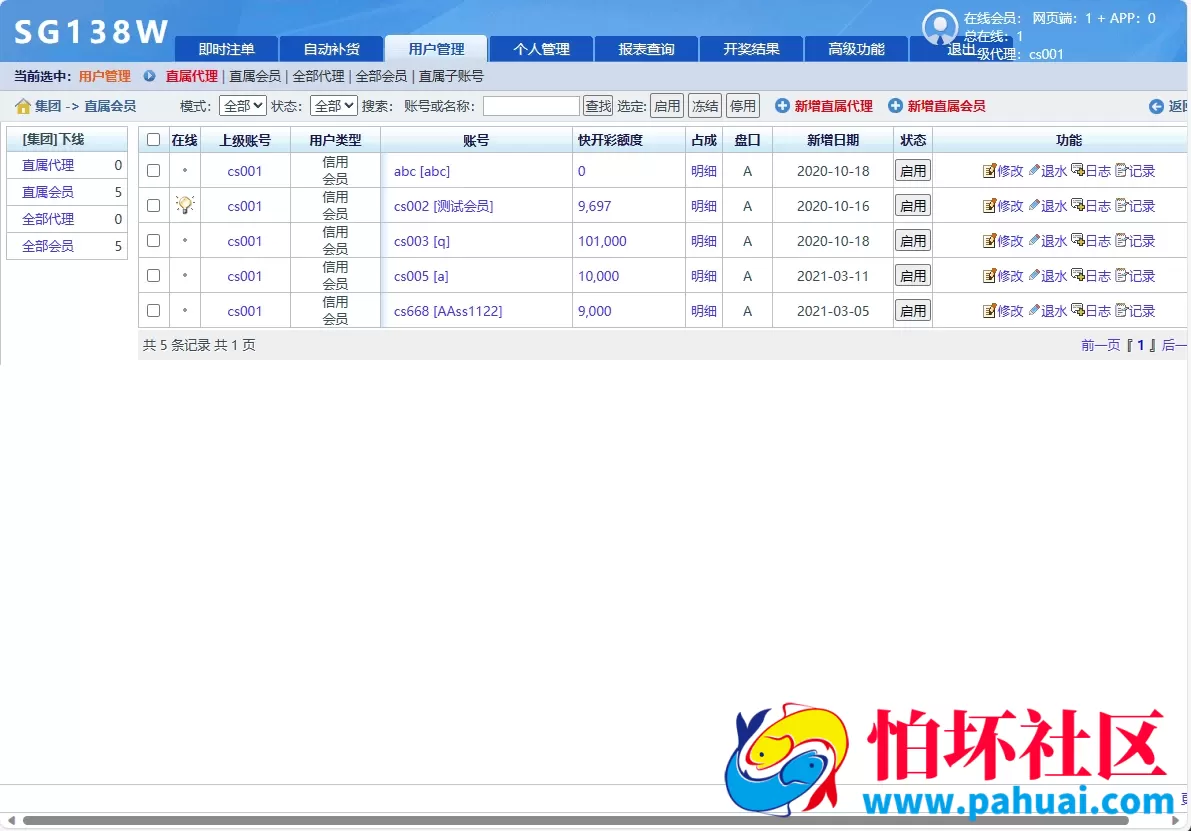Screen dimensions: 1191x831
Task: Click the 停用 button in toolbar
Action: coord(742,106)
